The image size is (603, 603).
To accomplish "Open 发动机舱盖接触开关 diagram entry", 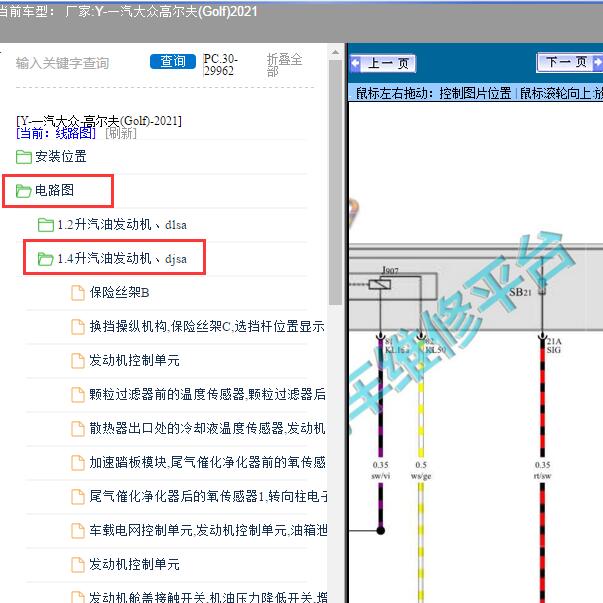I will (x=208, y=597).
